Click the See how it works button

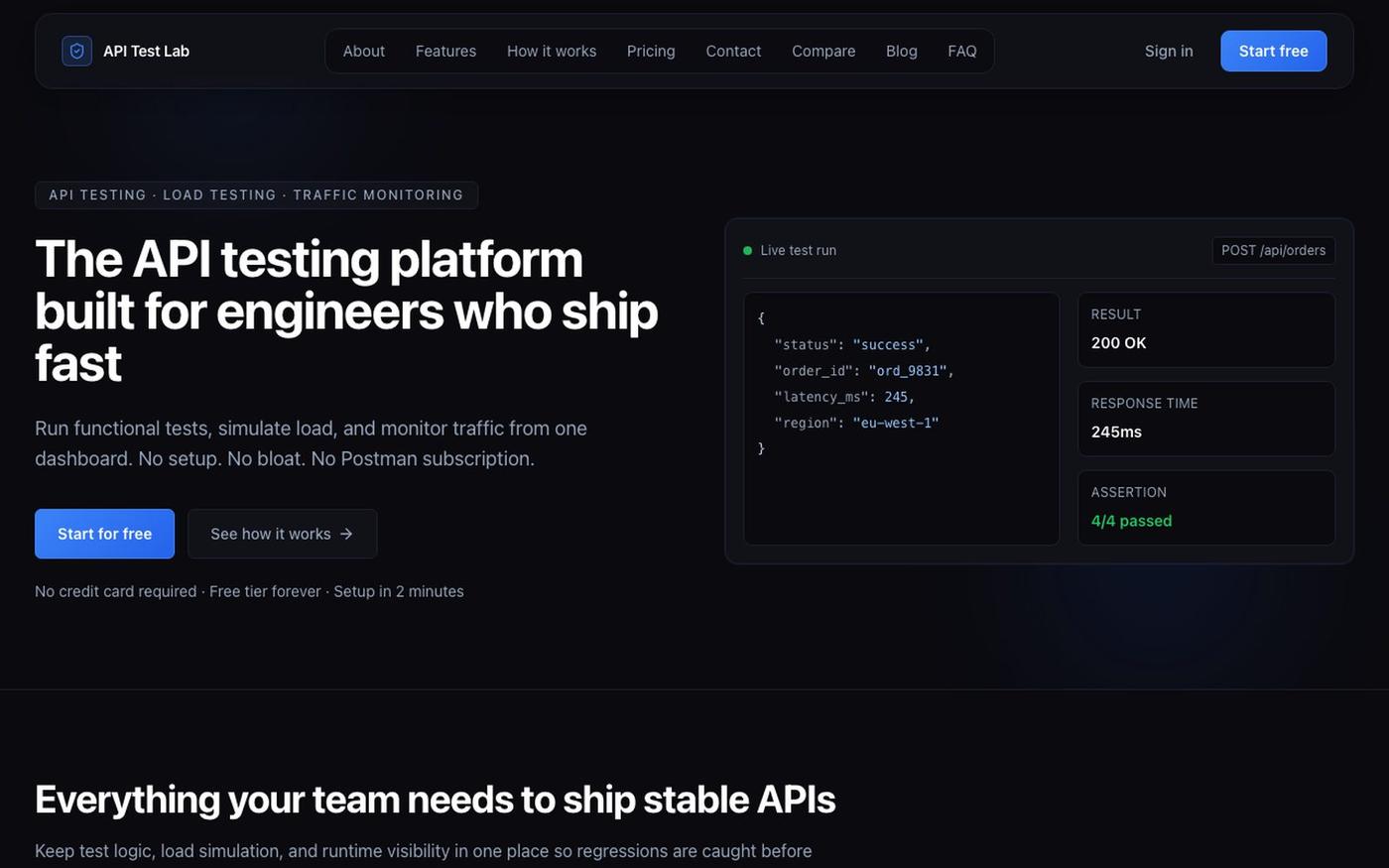(282, 534)
